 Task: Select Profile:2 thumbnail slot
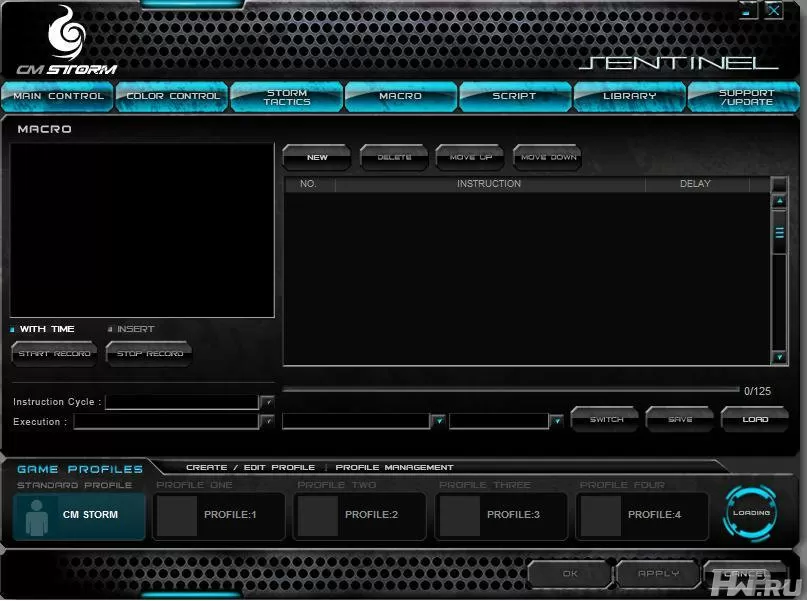point(318,515)
